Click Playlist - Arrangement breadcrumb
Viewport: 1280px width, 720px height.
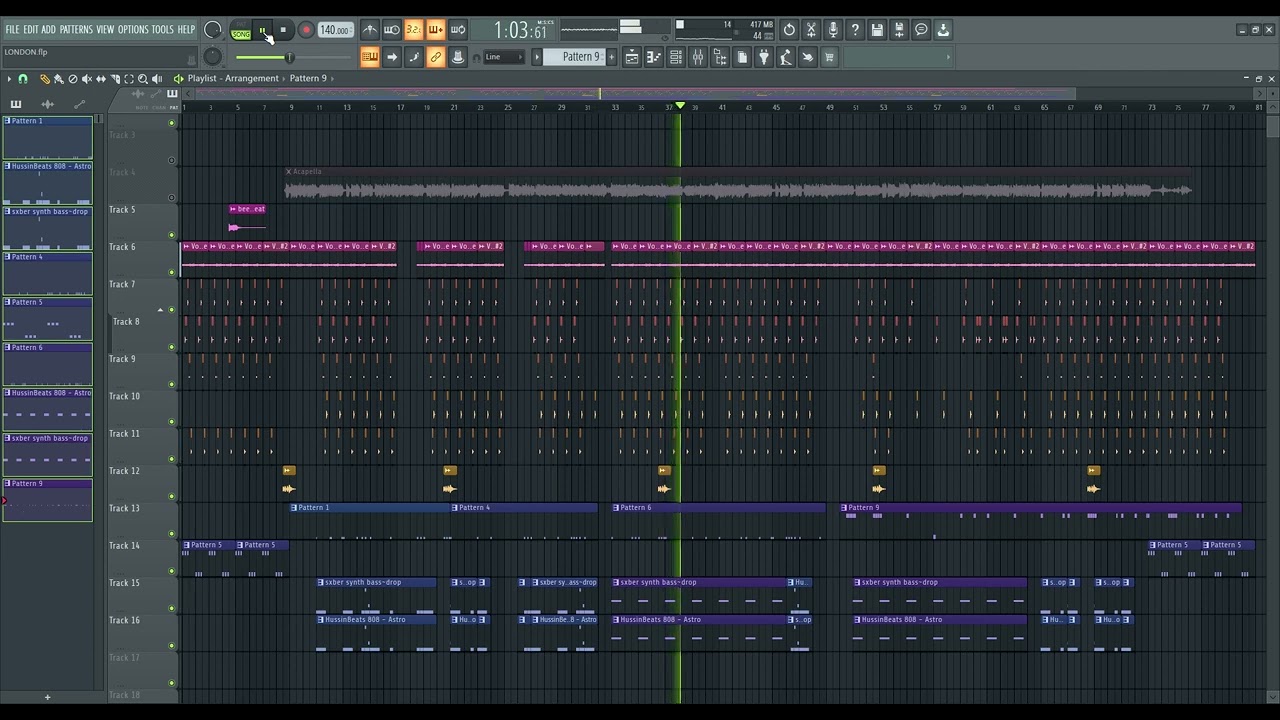[x=233, y=78]
